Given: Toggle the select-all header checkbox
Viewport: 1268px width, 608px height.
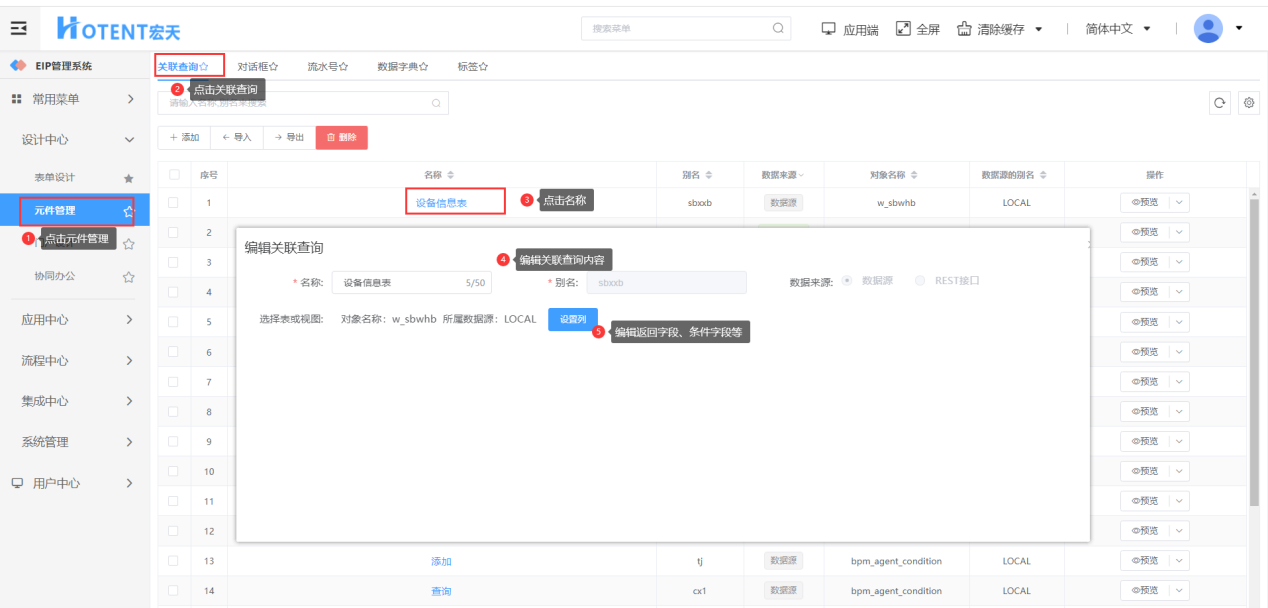Looking at the screenshot, I should (174, 175).
